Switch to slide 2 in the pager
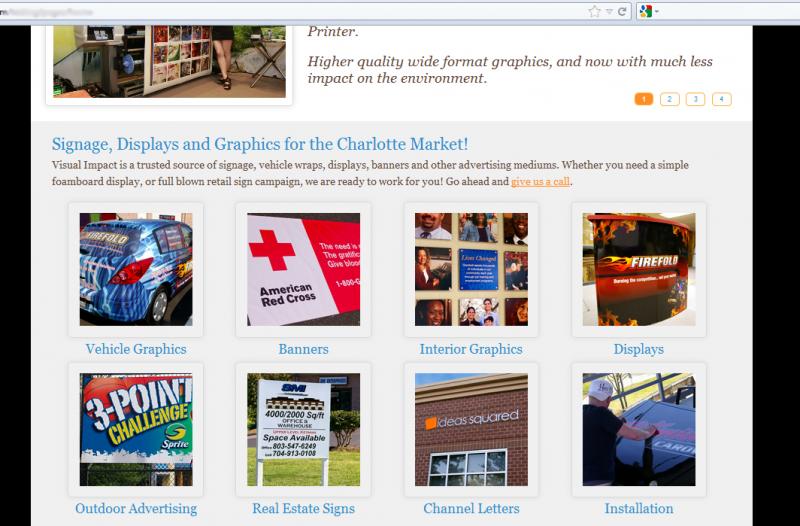The width and height of the screenshot is (800, 526). point(670,99)
